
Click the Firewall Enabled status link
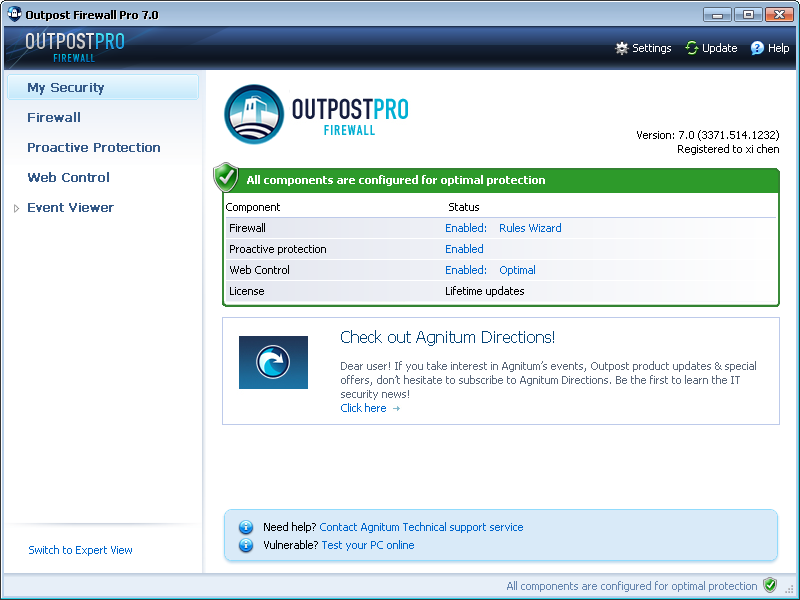pyautogui.click(x=466, y=228)
